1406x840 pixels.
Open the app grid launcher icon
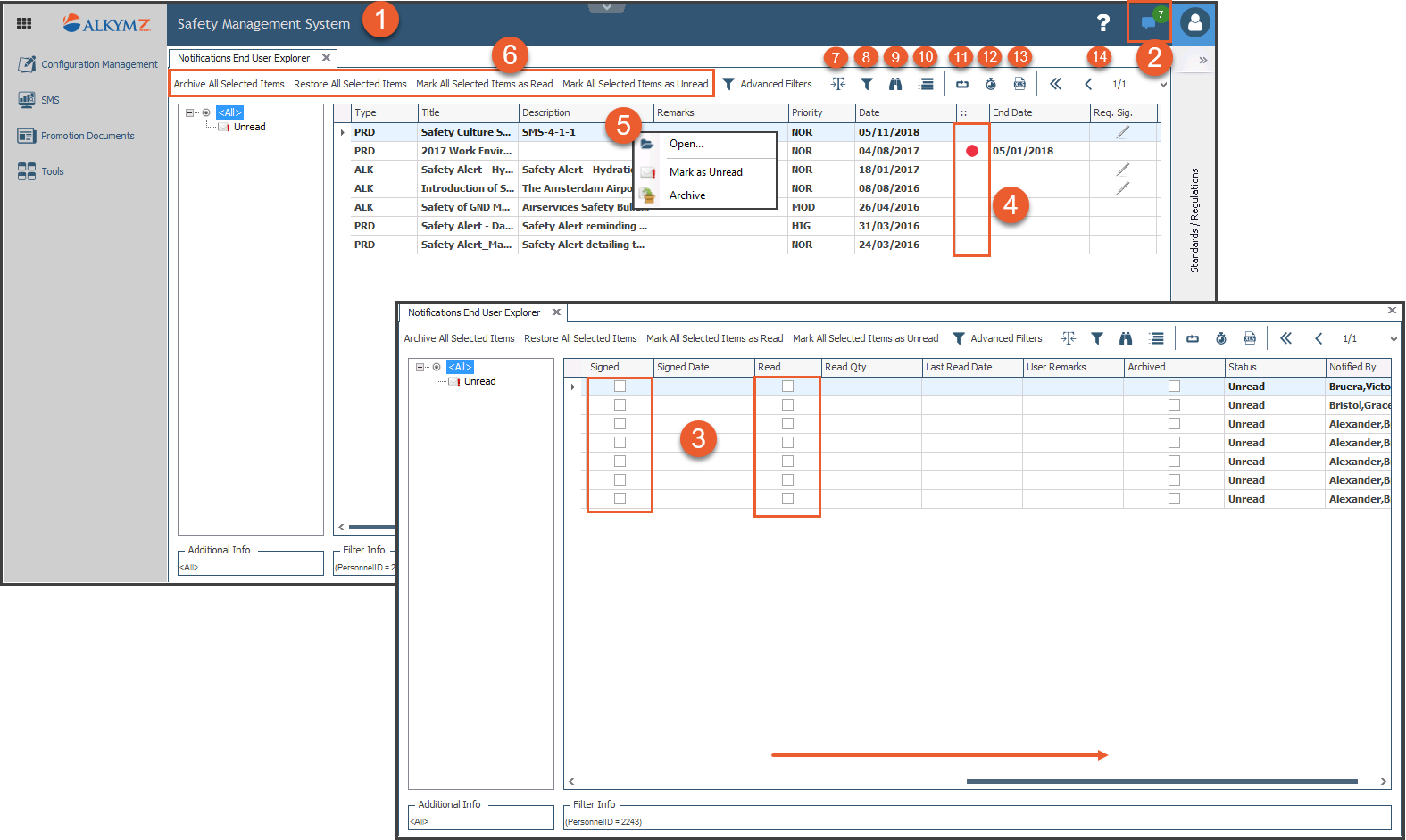(24, 23)
